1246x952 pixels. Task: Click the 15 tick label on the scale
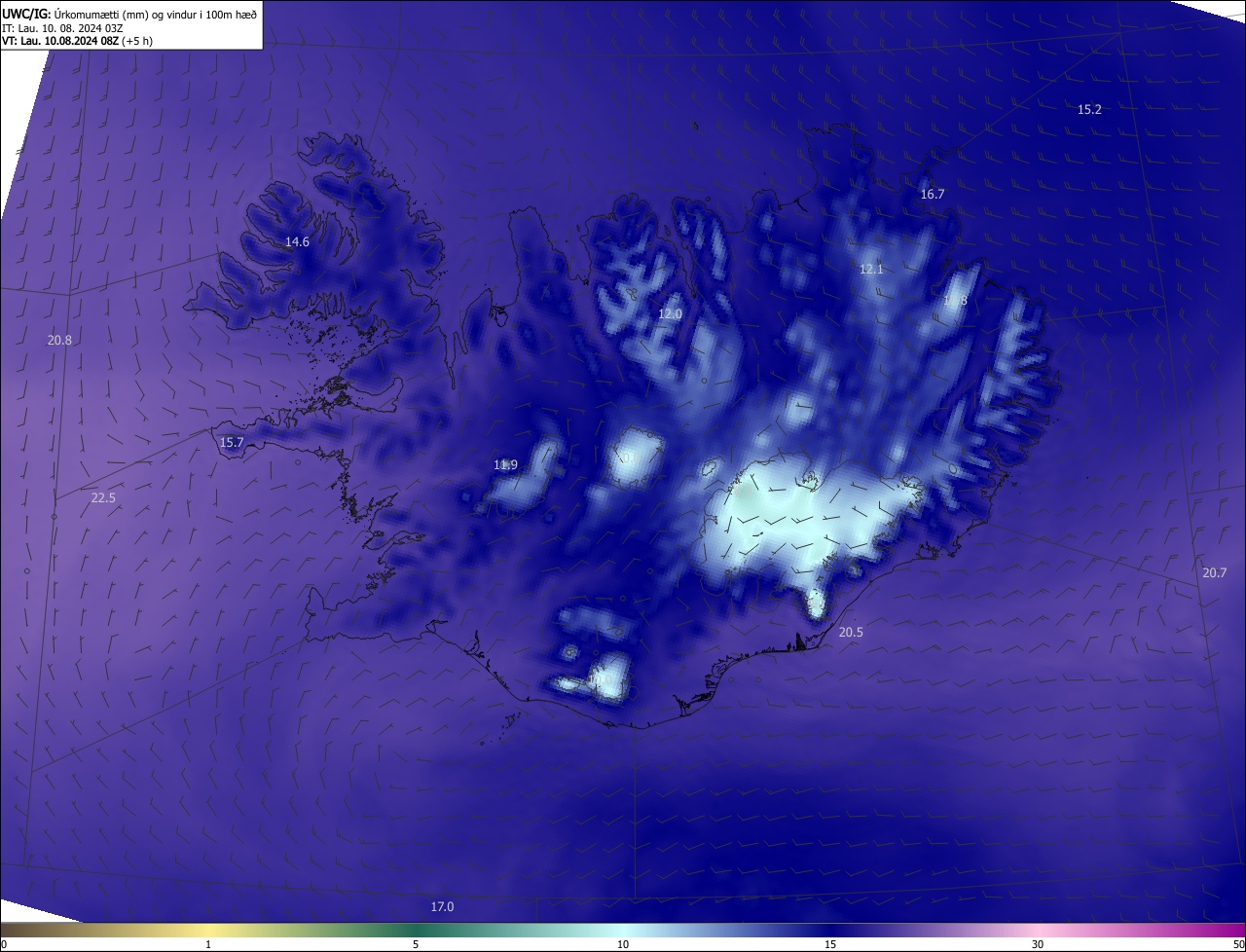tap(830, 944)
